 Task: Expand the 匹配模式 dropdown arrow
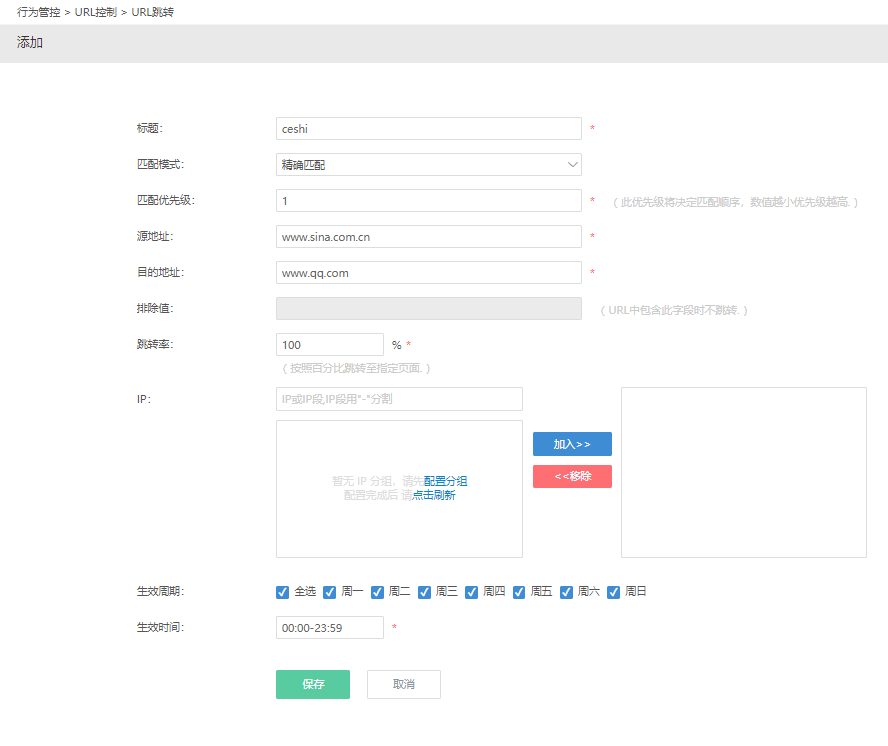(x=572, y=164)
